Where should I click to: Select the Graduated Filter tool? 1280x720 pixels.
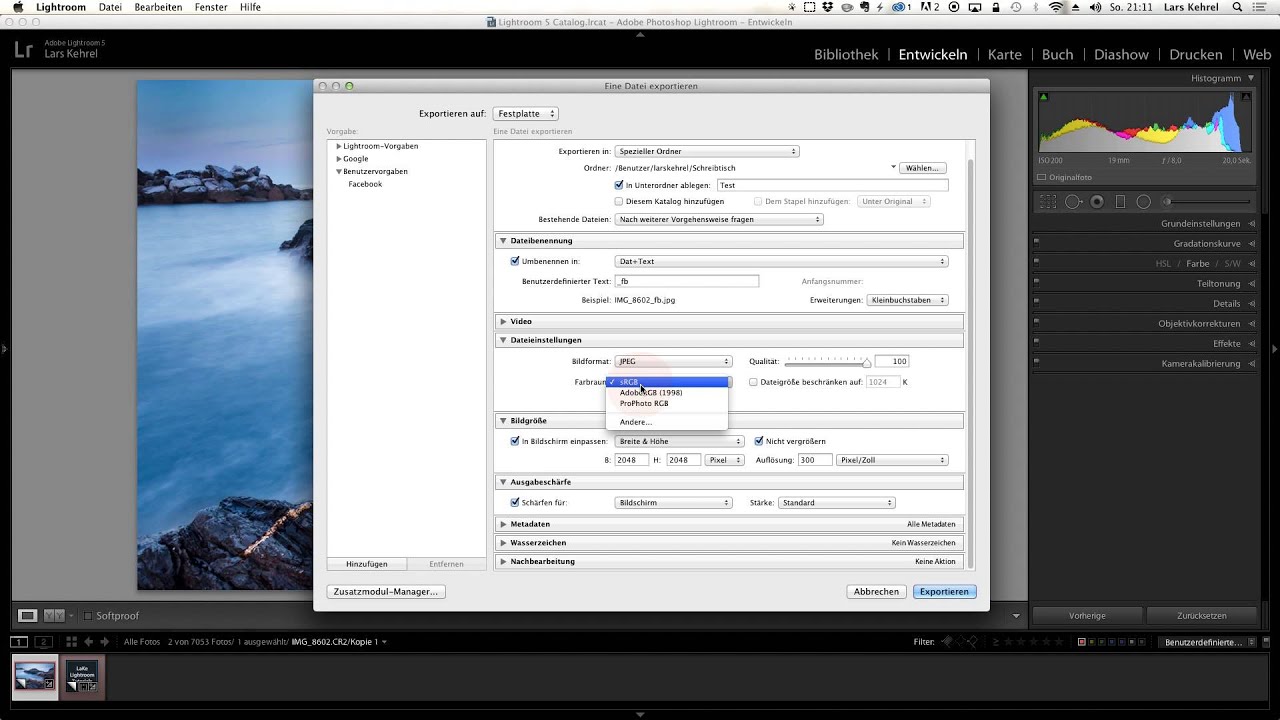[1120, 202]
